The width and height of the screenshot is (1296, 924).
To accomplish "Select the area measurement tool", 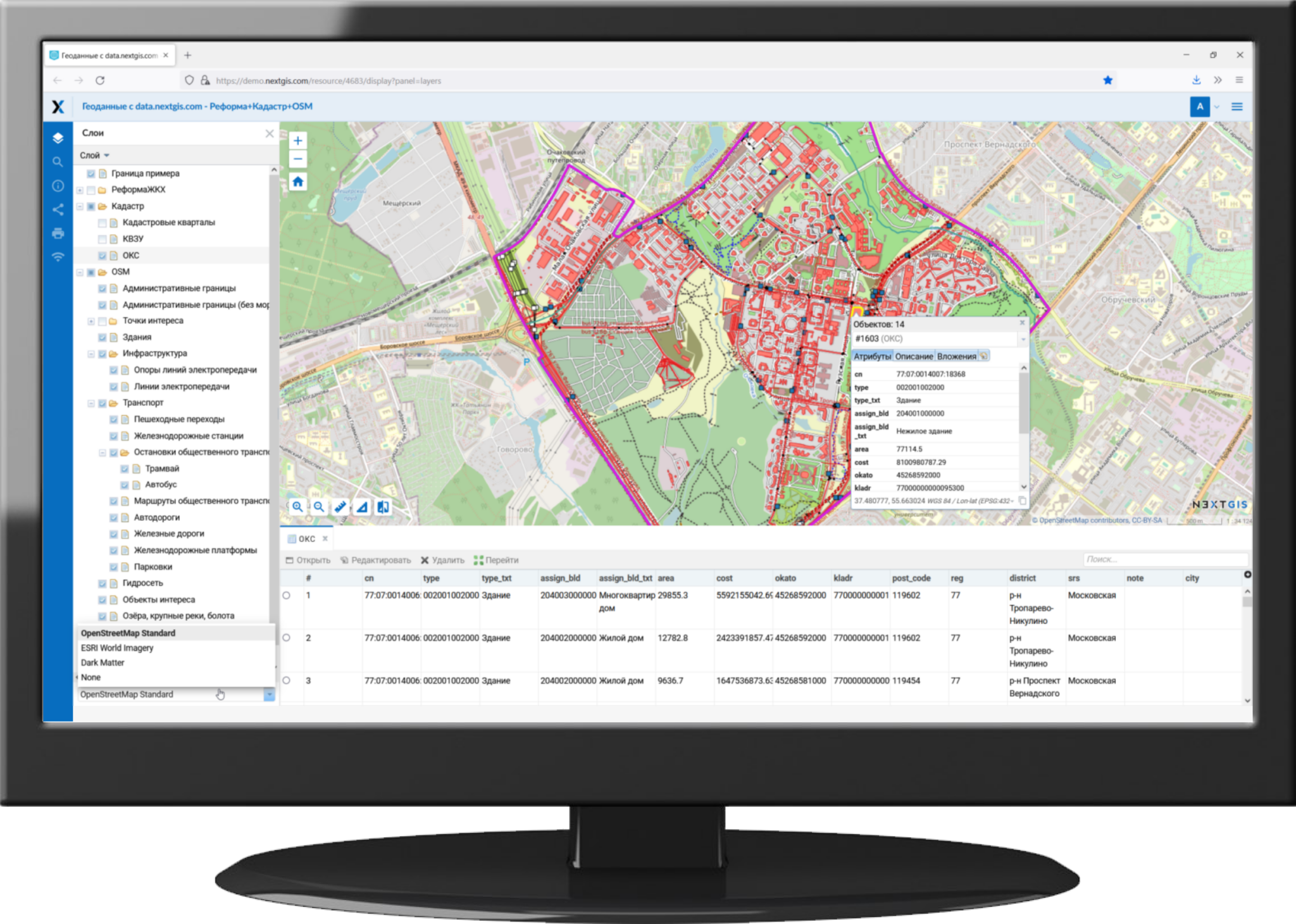I will pos(362,506).
